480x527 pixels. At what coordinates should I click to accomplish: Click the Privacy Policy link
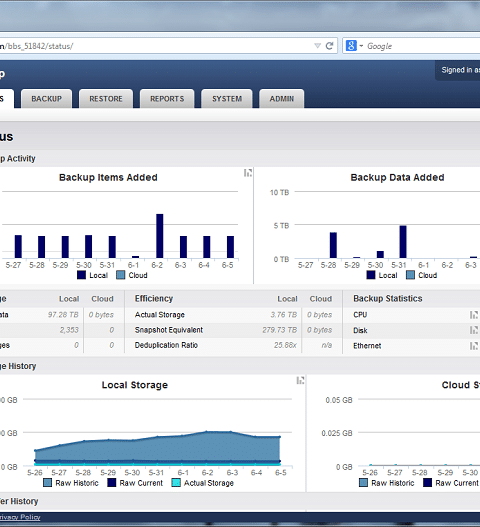click(x=20, y=517)
